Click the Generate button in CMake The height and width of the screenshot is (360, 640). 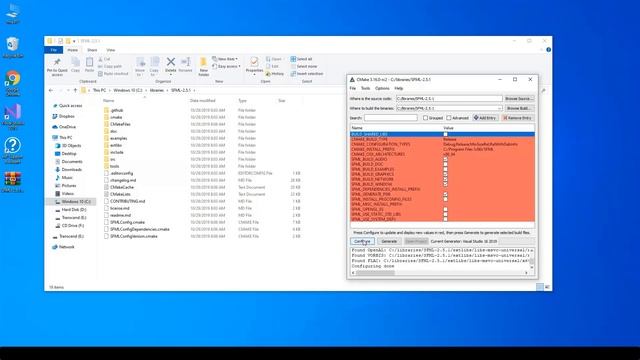pyautogui.click(x=389, y=241)
